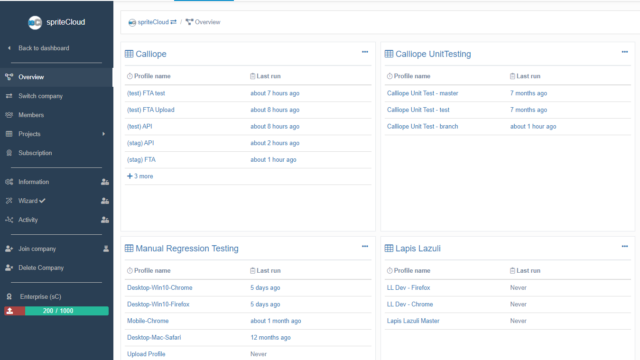Open the Lapis Lazuli title link
640x360 pixels.
418,248
